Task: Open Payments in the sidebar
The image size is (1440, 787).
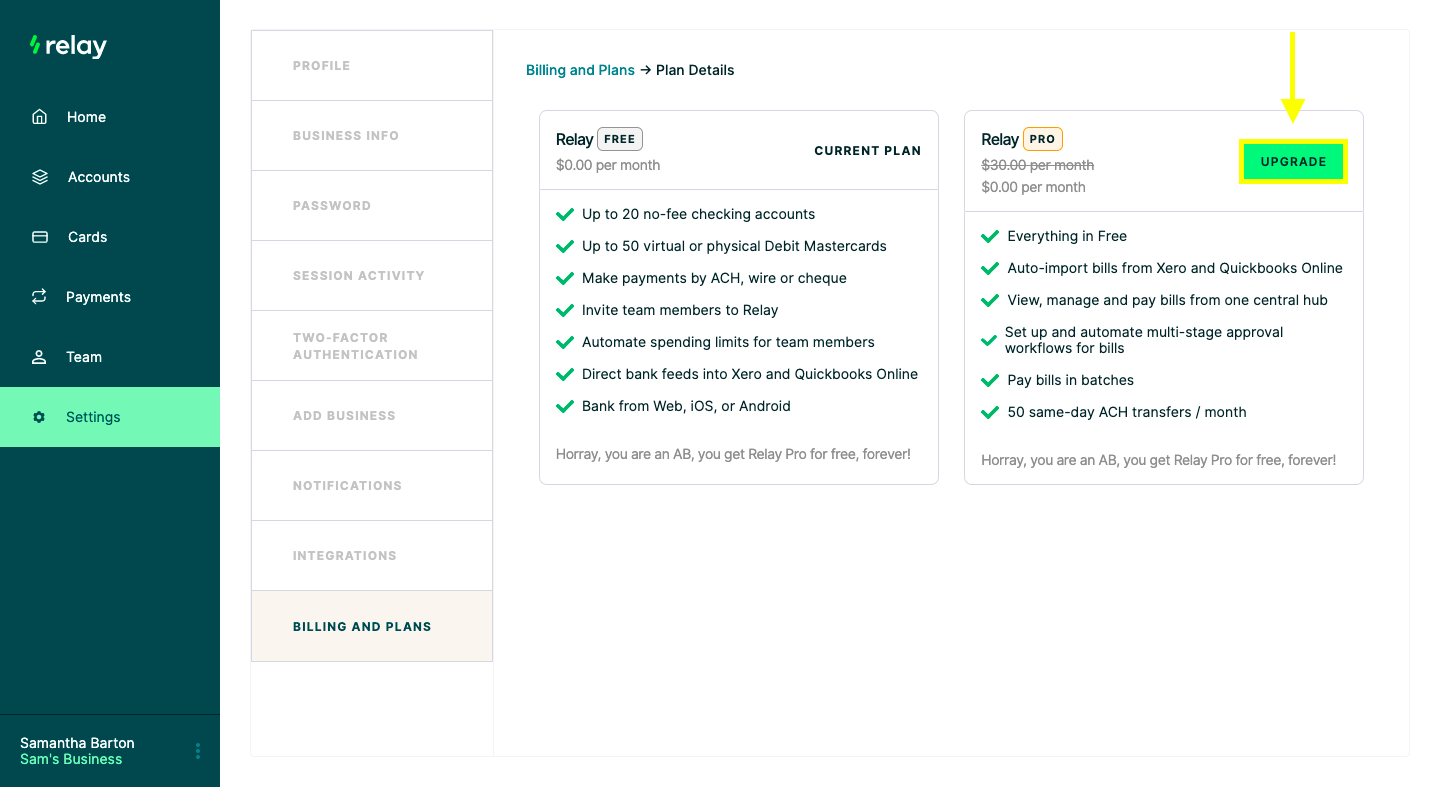Action: click(110, 297)
